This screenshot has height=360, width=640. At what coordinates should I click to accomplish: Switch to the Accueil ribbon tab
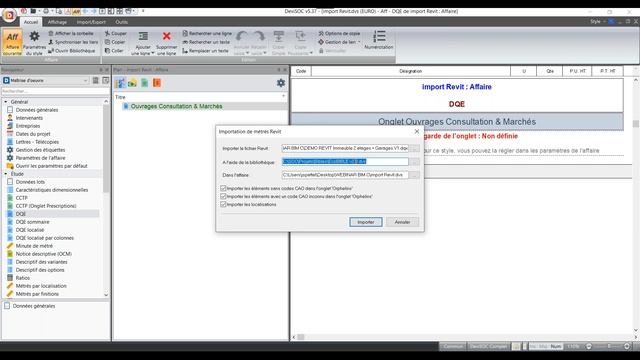(x=31, y=22)
